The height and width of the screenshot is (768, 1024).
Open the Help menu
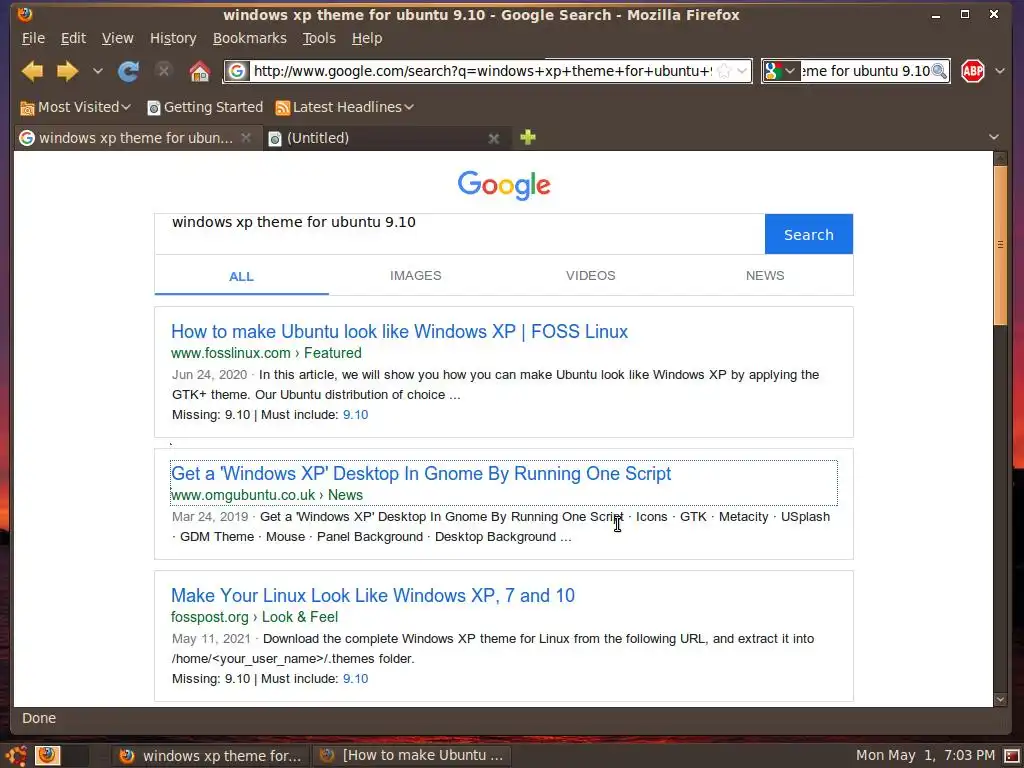(x=367, y=39)
